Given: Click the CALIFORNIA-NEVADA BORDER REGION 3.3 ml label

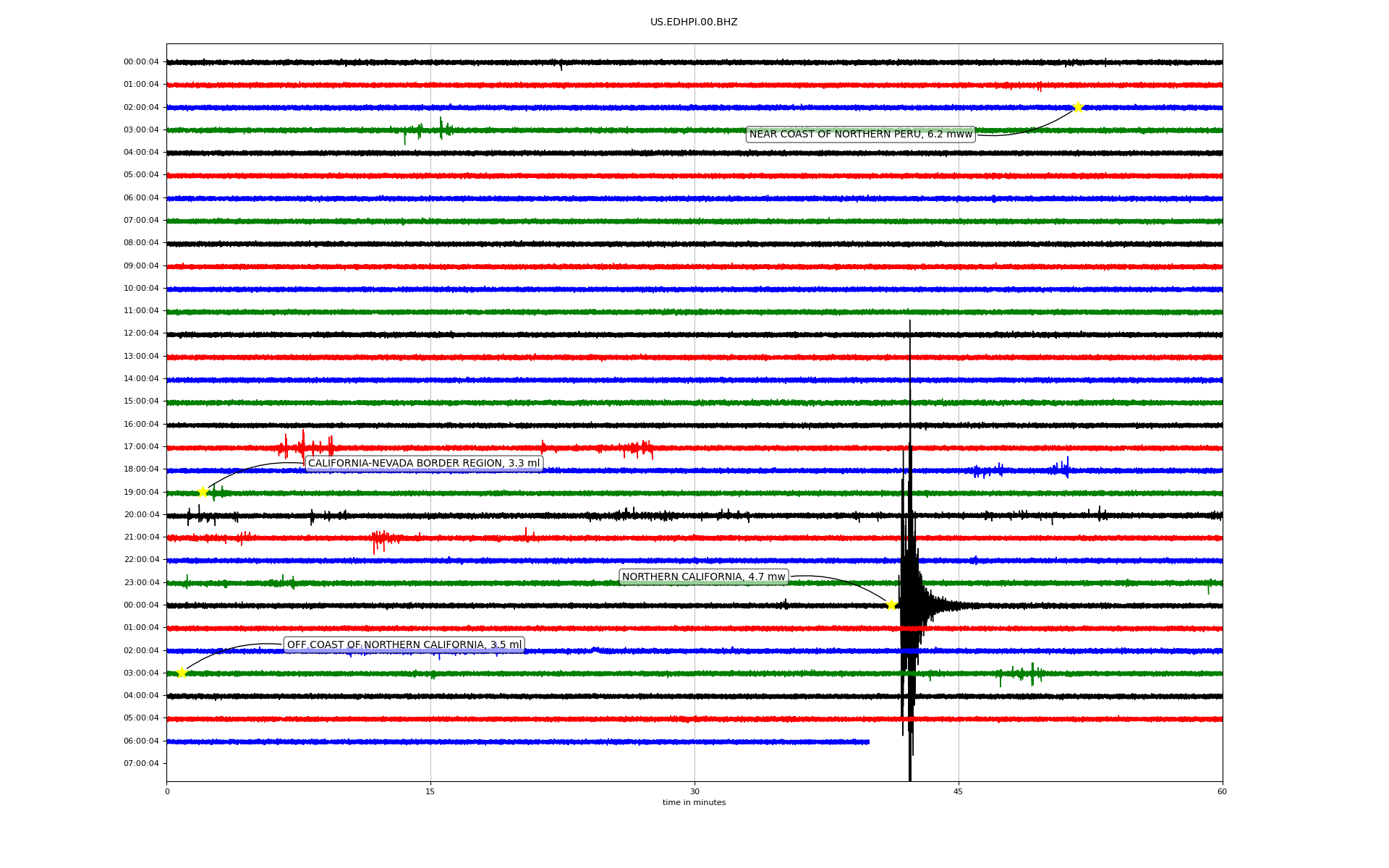Looking at the screenshot, I should pyautogui.click(x=424, y=464).
